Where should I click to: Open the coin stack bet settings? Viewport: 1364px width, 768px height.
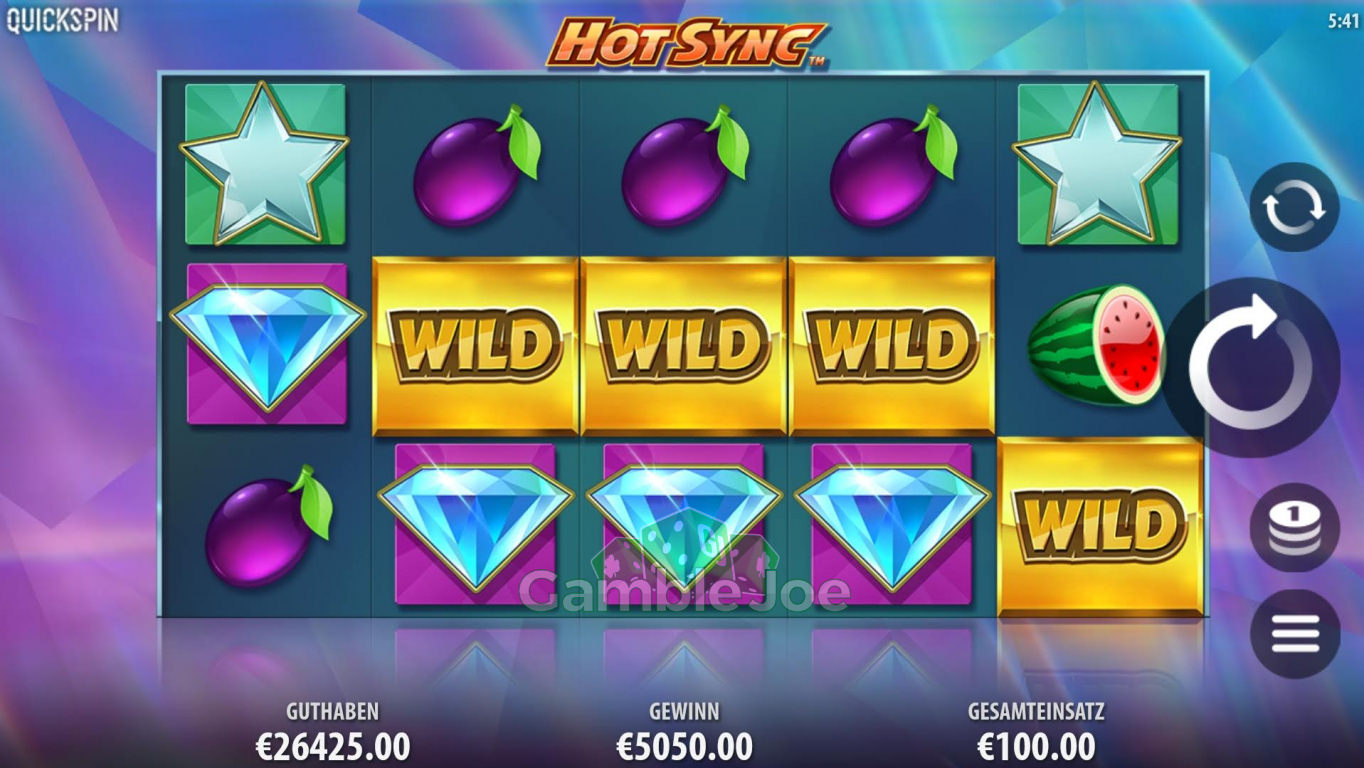coord(1294,527)
